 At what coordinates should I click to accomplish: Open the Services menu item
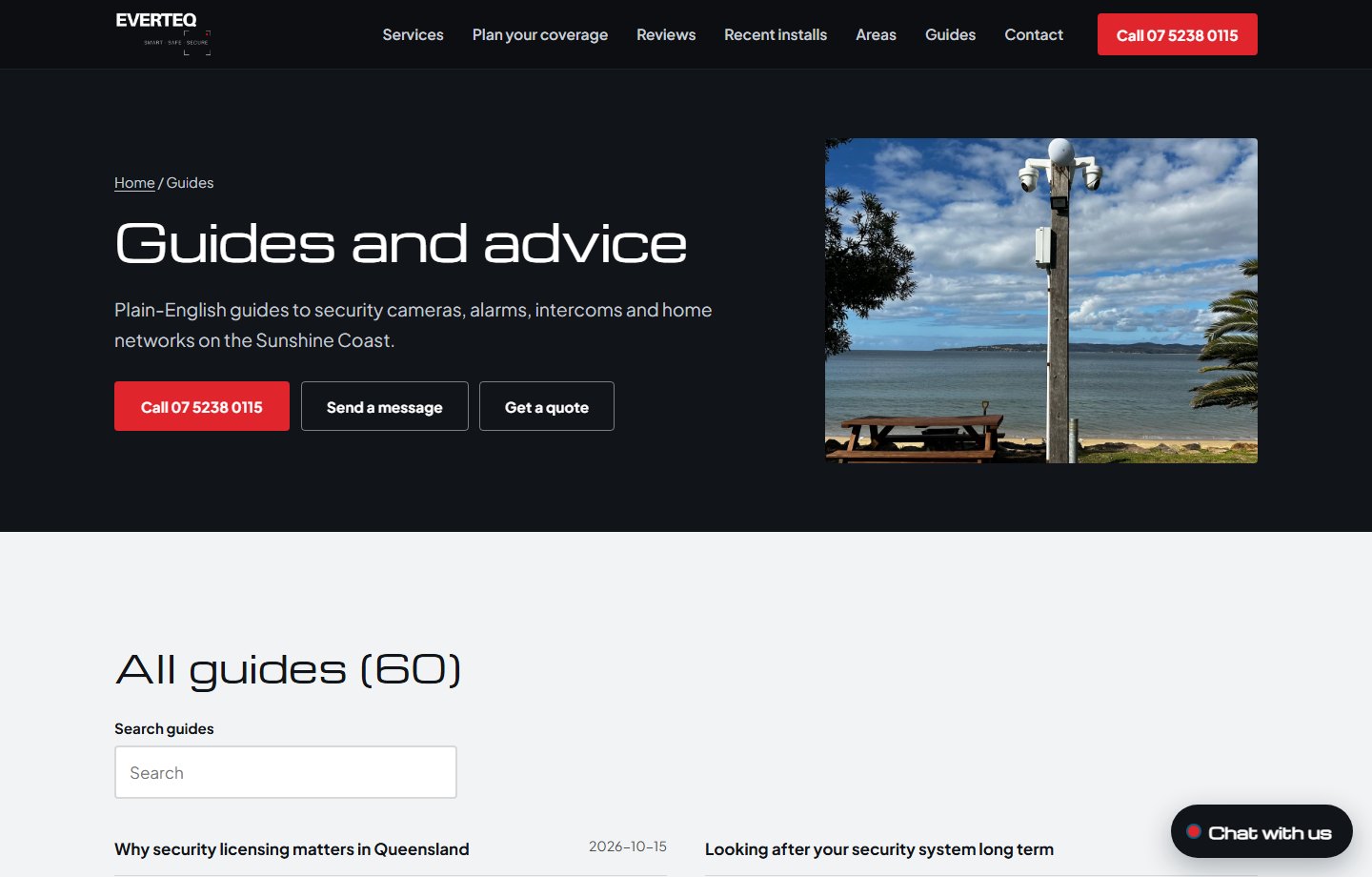coord(413,34)
